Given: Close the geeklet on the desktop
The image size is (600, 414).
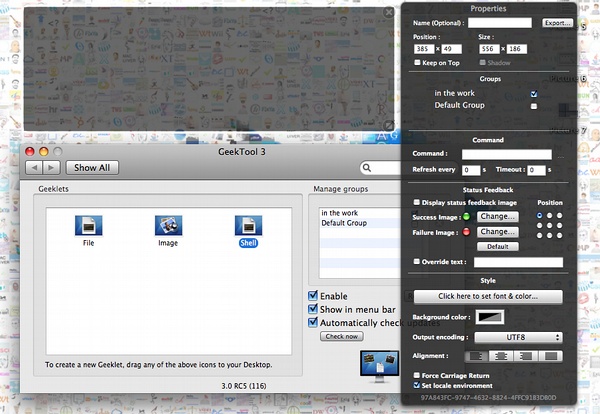Looking at the screenshot, I should pos(388,13).
